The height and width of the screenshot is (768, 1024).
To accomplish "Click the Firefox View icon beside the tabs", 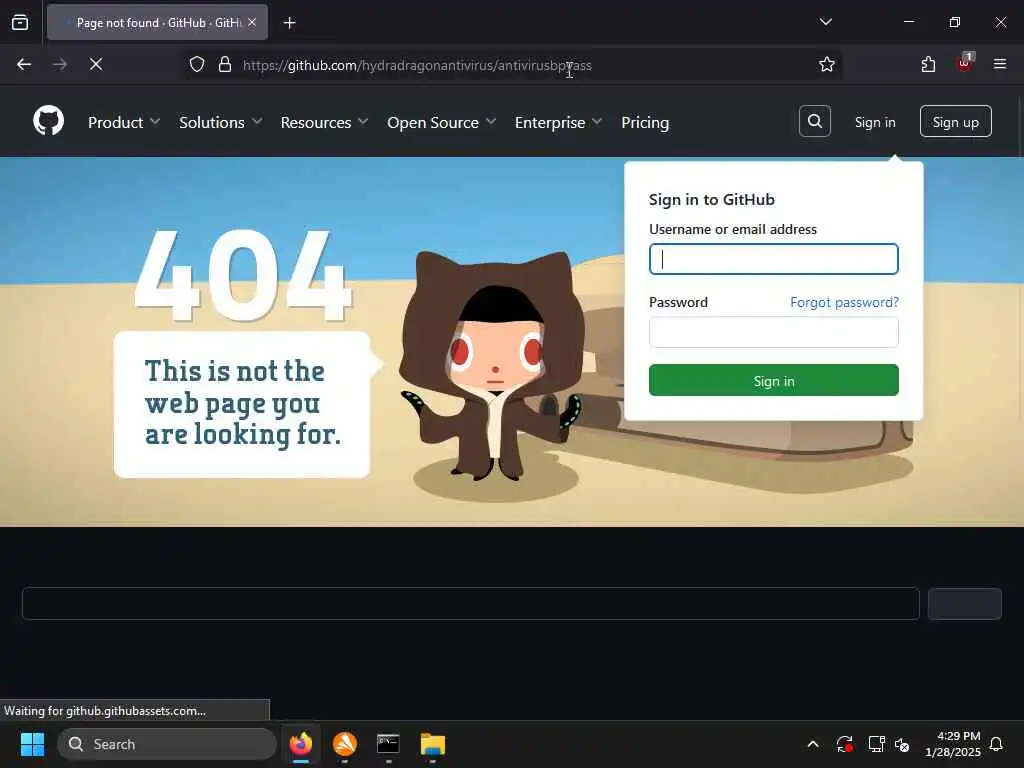I will point(20,23).
